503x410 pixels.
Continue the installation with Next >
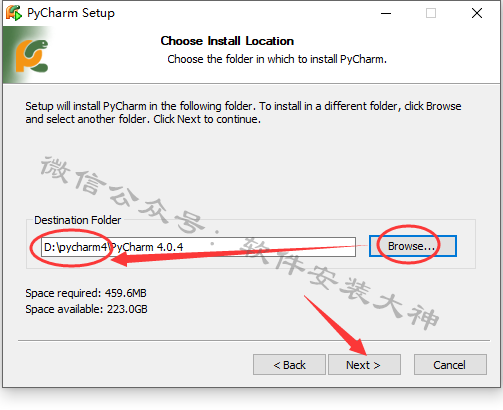pyautogui.click(x=364, y=365)
